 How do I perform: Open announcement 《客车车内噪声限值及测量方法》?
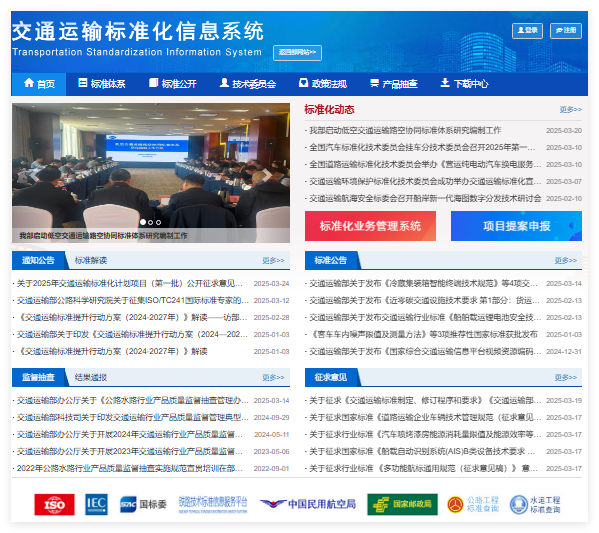coord(423,334)
